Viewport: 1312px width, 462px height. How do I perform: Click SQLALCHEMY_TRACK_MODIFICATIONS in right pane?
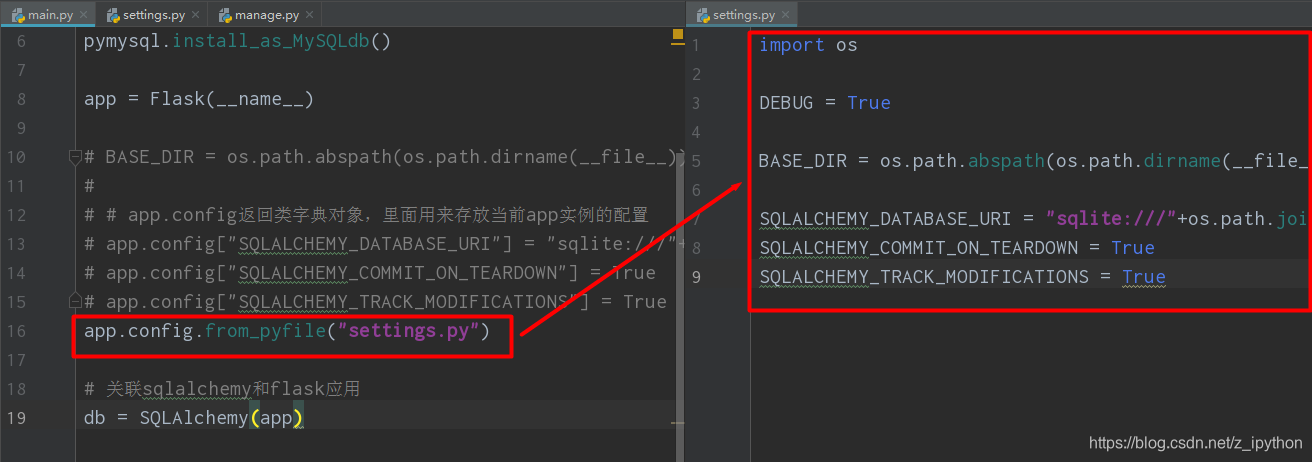[x=924, y=277]
